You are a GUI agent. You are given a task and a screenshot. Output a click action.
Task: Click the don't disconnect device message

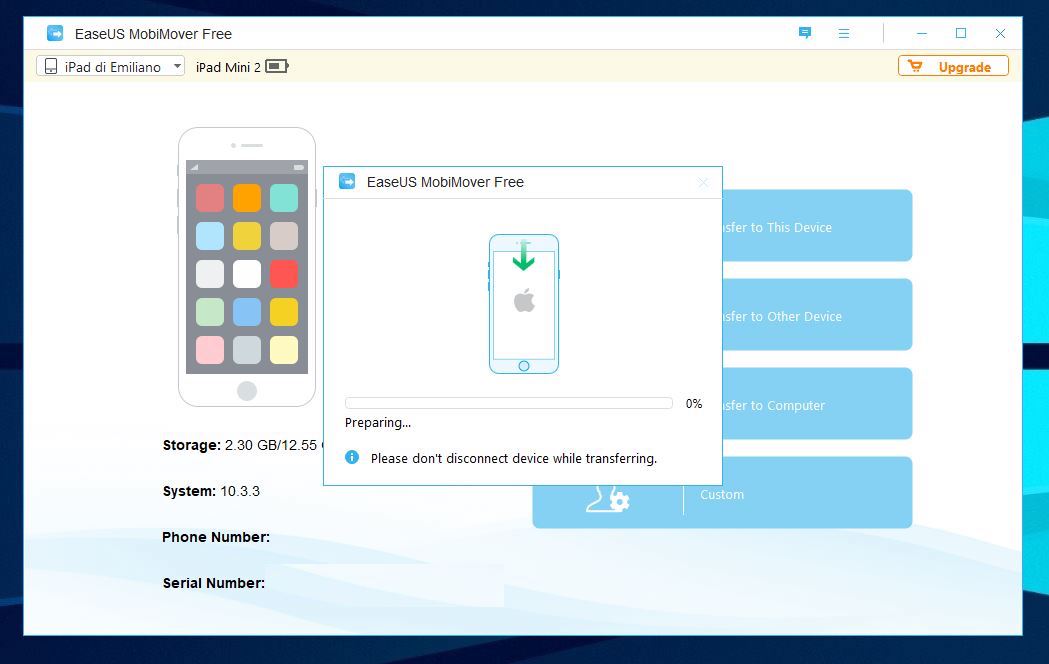514,459
